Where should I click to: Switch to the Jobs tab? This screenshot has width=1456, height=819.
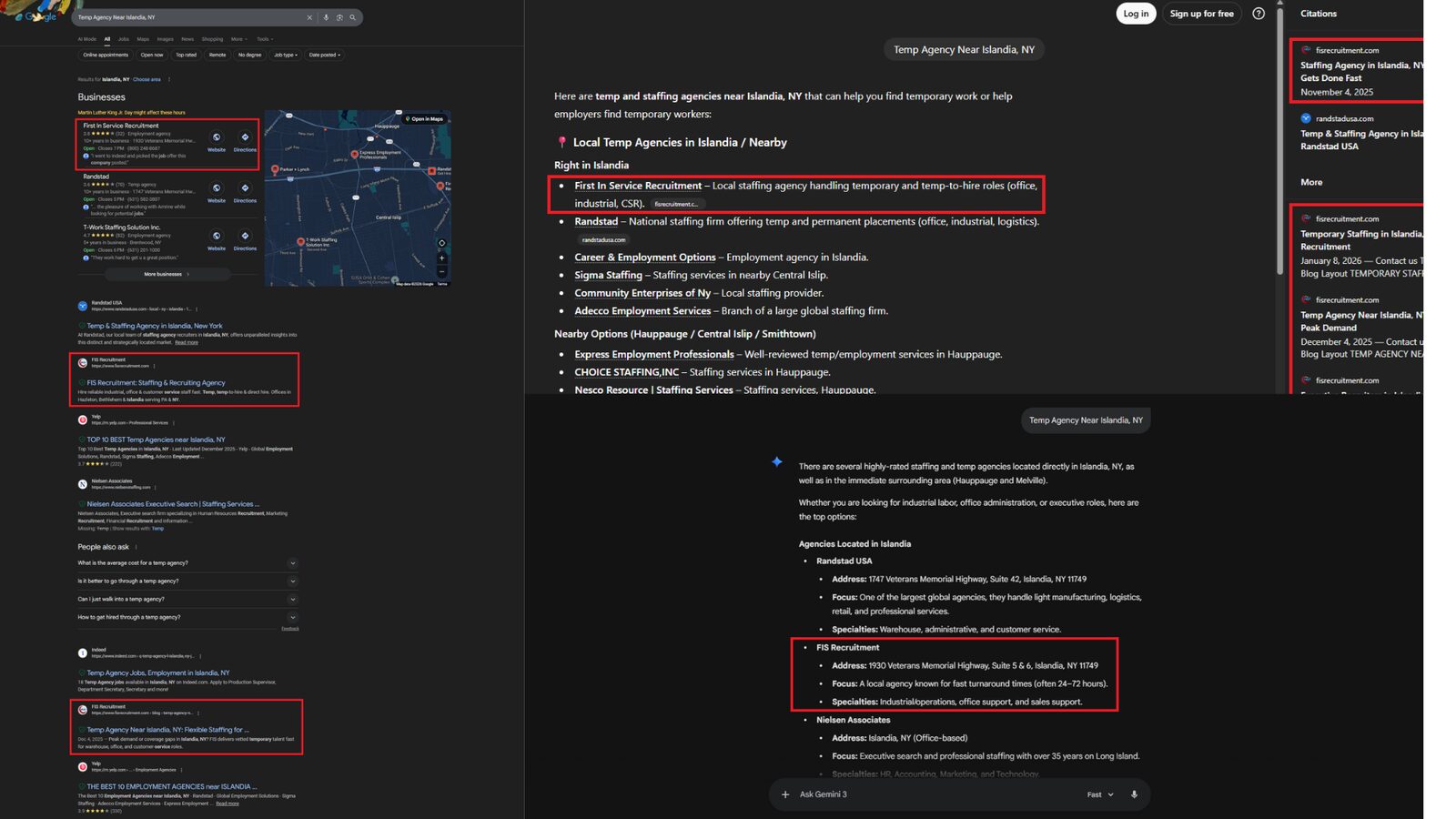point(124,39)
